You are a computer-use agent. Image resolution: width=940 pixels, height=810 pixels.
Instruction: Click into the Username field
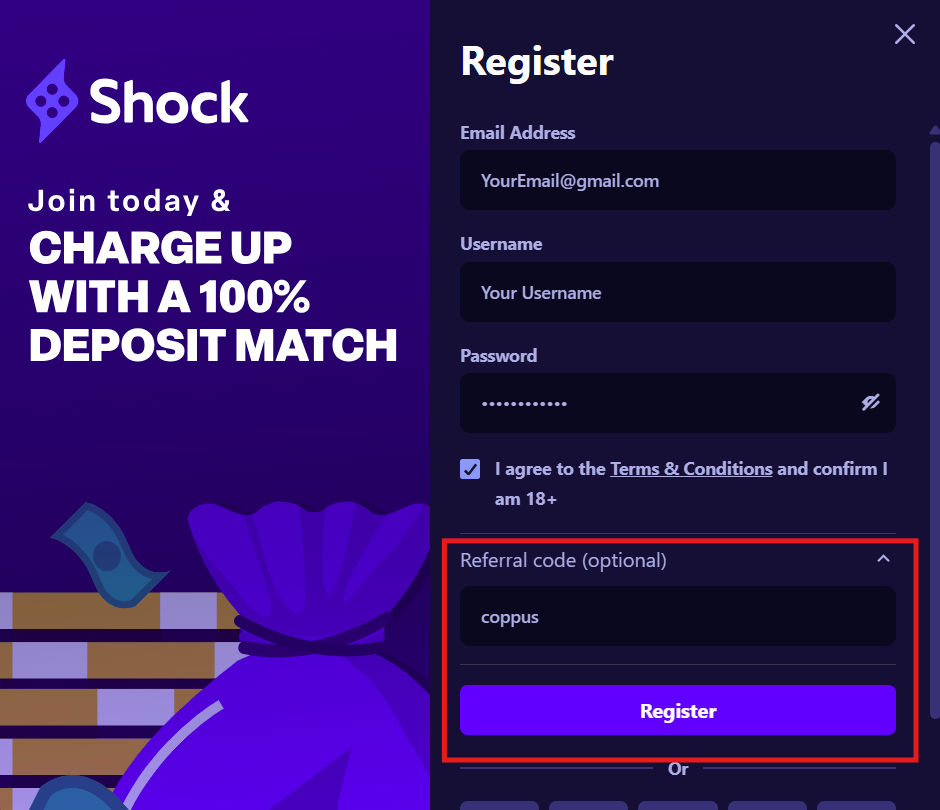click(x=677, y=293)
